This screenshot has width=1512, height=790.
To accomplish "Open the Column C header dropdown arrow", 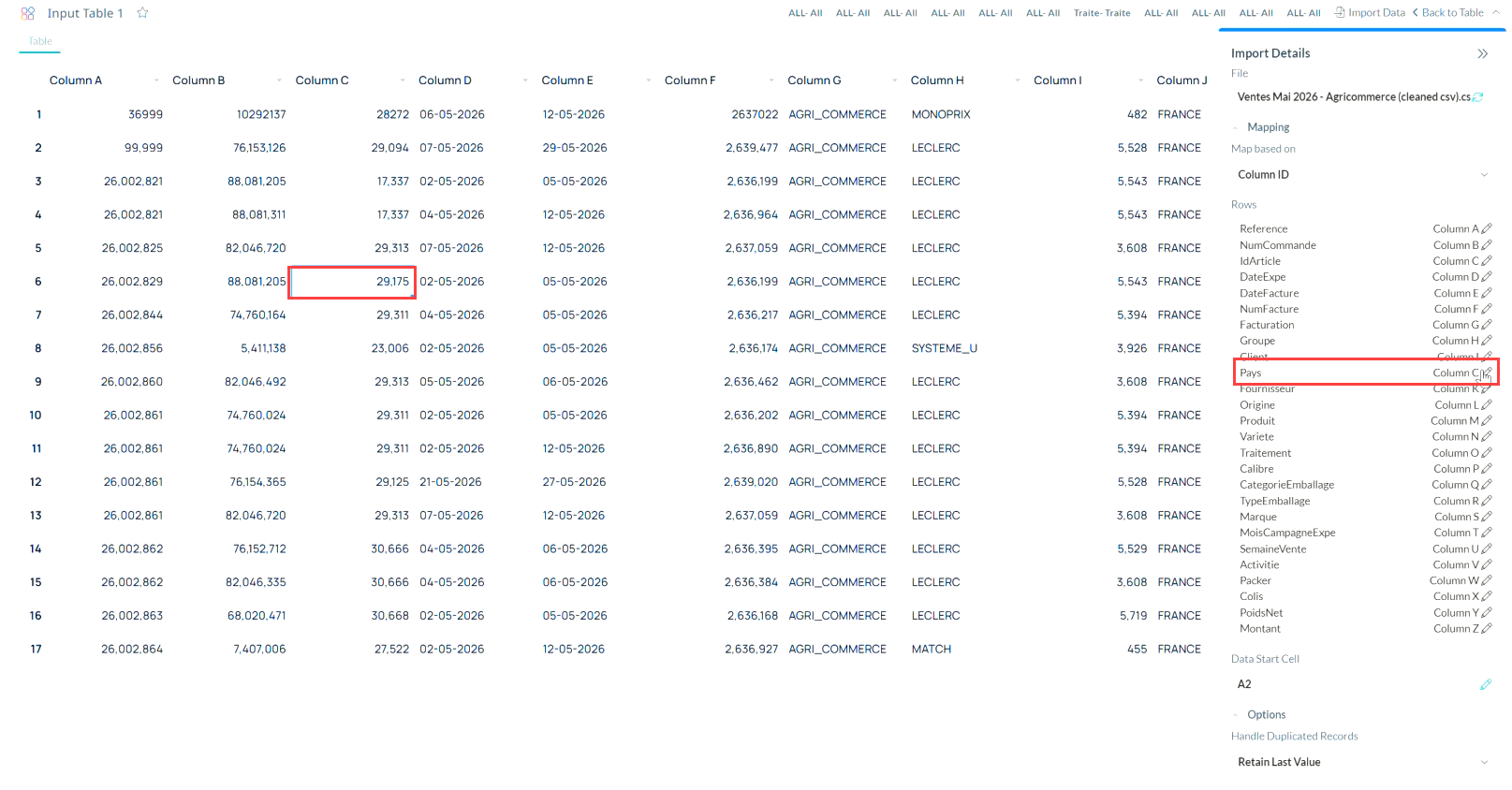I will [x=403, y=80].
